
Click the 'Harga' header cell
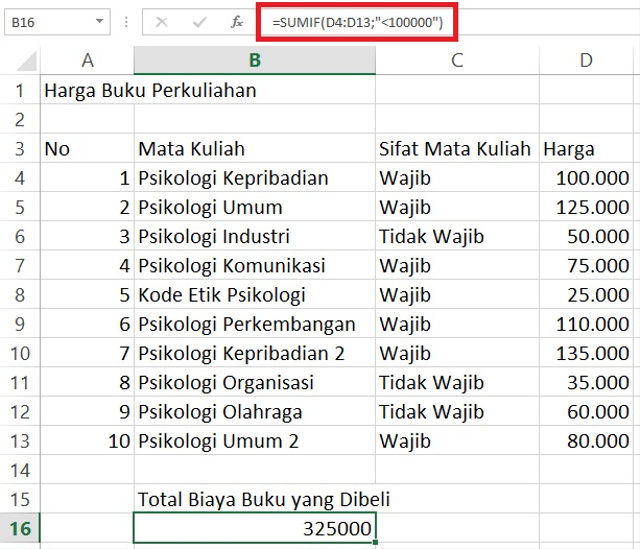[x=586, y=149]
